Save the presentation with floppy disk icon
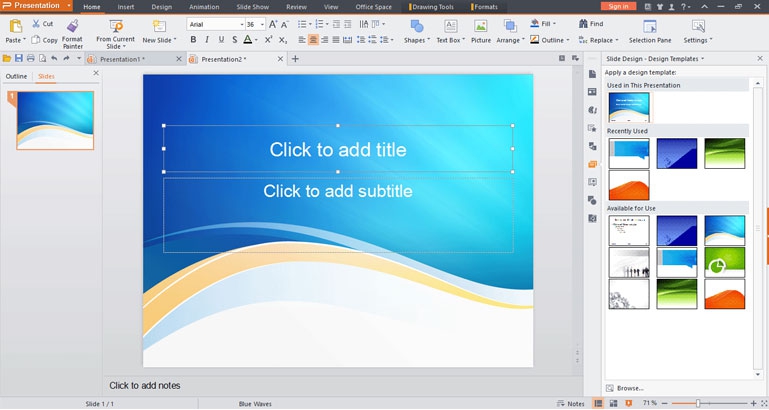 pyautogui.click(x=19, y=58)
